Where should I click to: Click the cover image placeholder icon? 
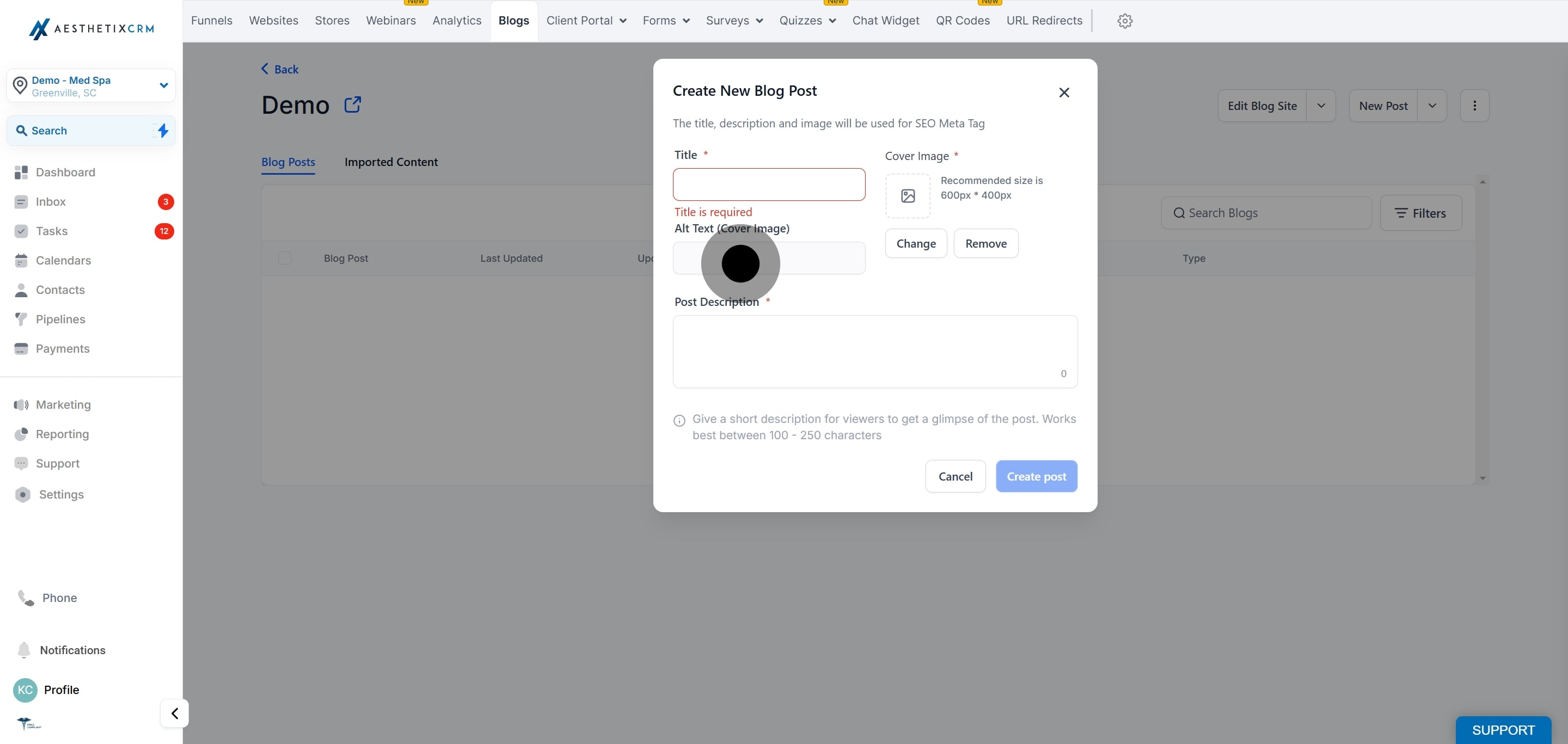point(908,196)
